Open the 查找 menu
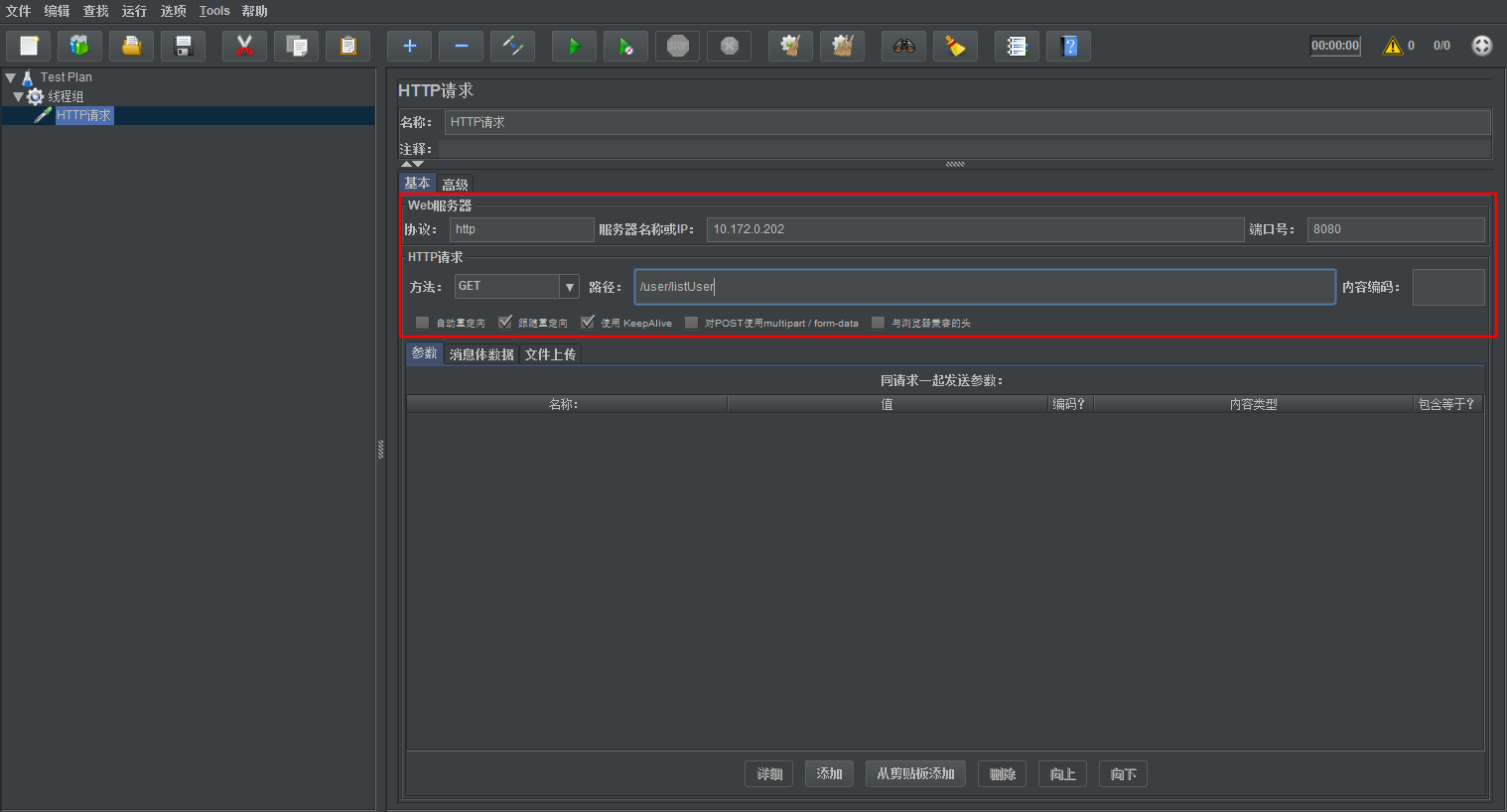 pyautogui.click(x=96, y=11)
